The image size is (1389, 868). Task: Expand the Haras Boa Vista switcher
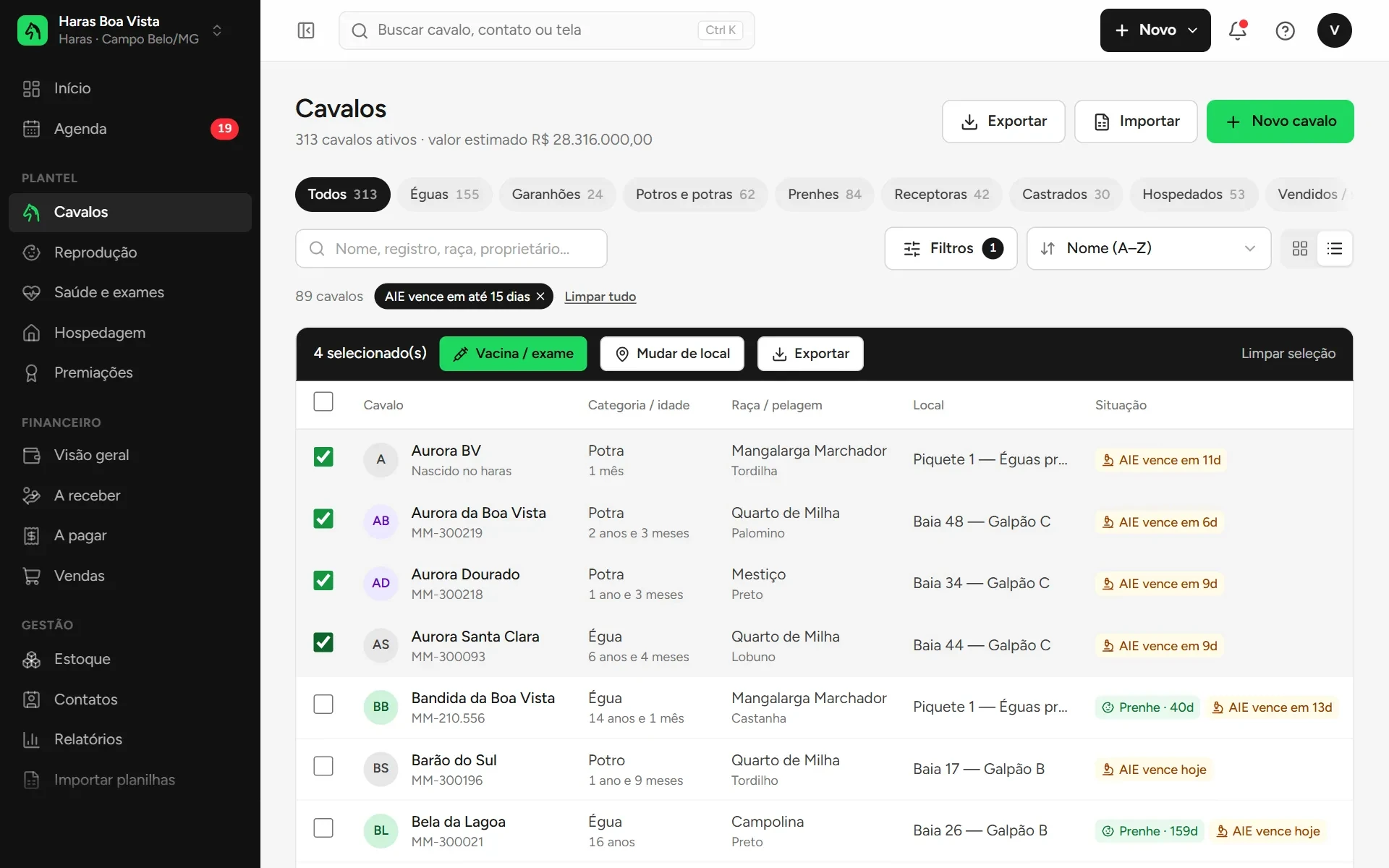point(122,30)
